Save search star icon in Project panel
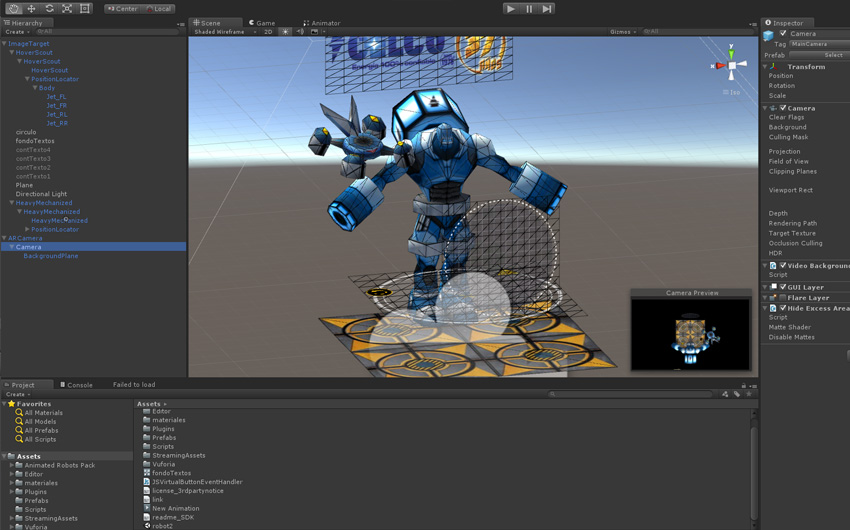This screenshot has width=850, height=530. pos(749,394)
